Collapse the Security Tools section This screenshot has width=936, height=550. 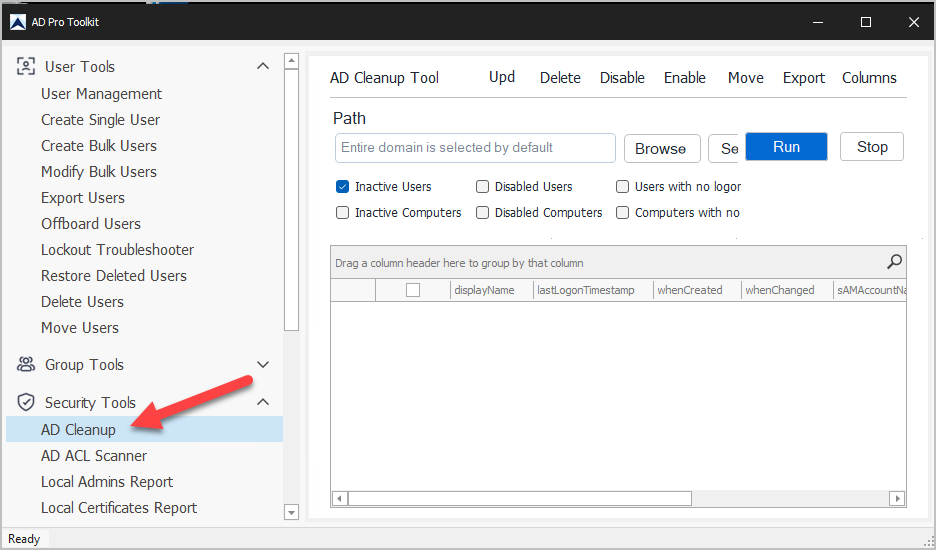(x=263, y=402)
